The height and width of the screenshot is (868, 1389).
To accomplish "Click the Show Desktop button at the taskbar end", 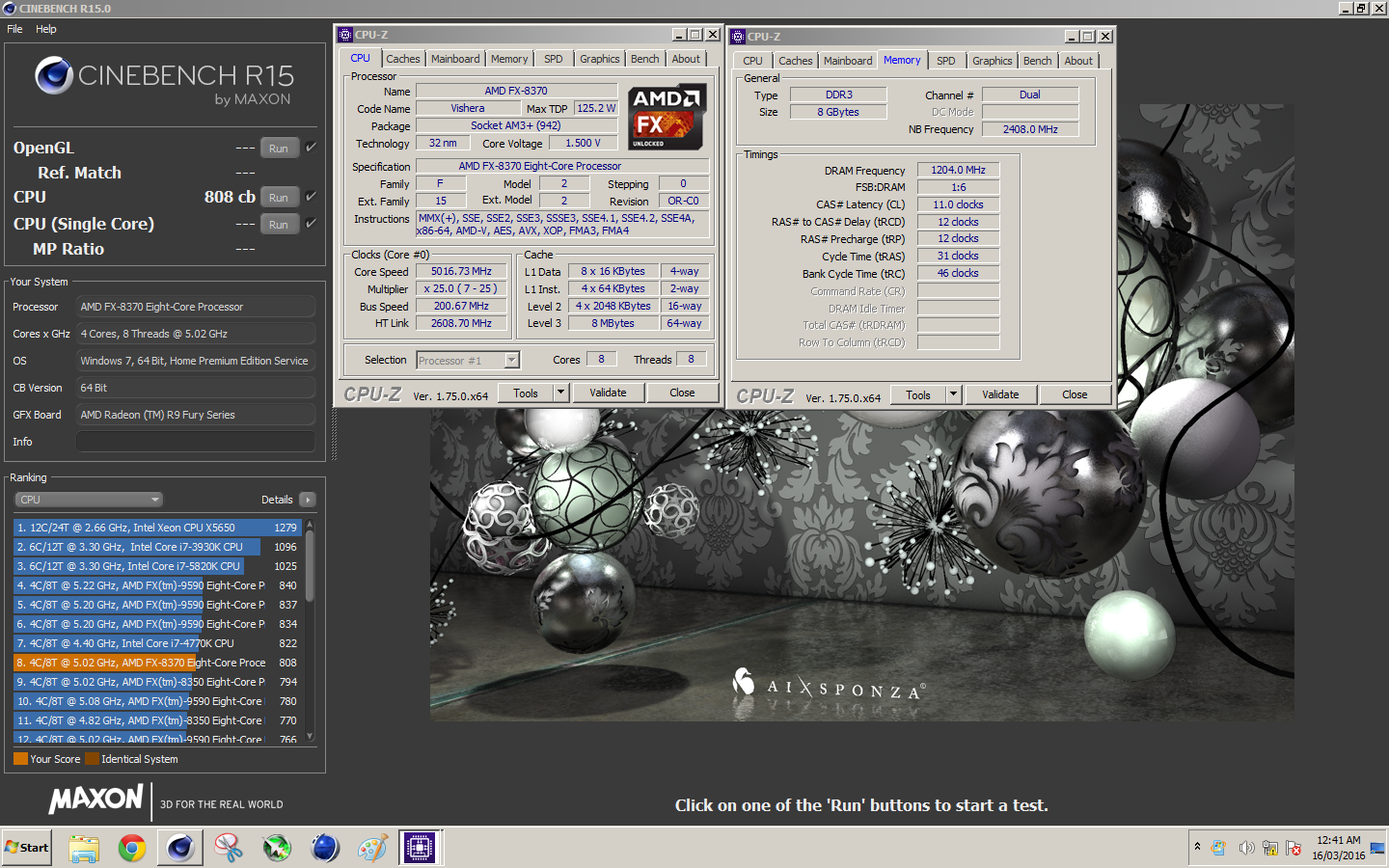I will 1377,848.
